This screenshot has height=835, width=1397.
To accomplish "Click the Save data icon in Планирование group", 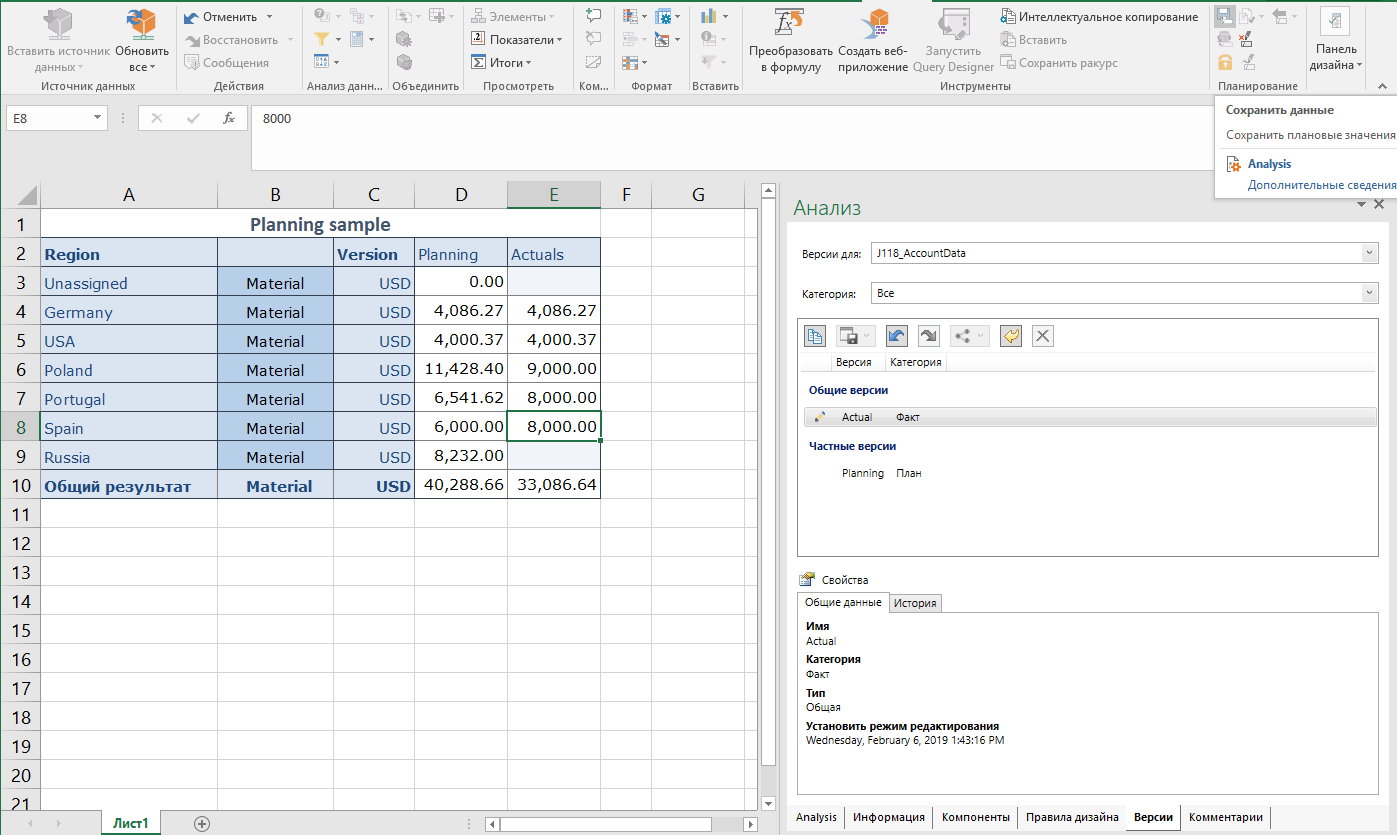I will click(x=1224, y=16).
